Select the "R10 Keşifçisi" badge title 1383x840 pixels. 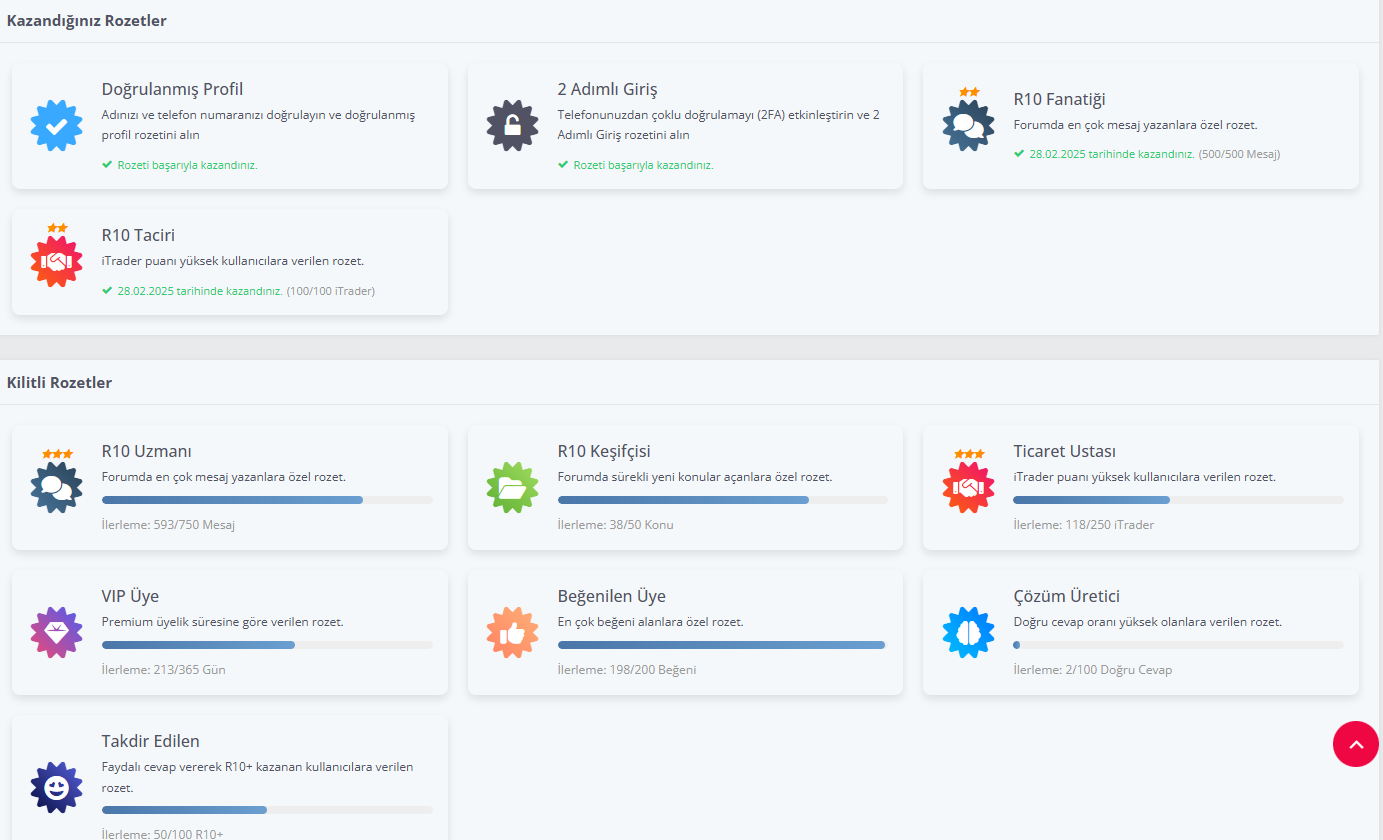point(604,451)
